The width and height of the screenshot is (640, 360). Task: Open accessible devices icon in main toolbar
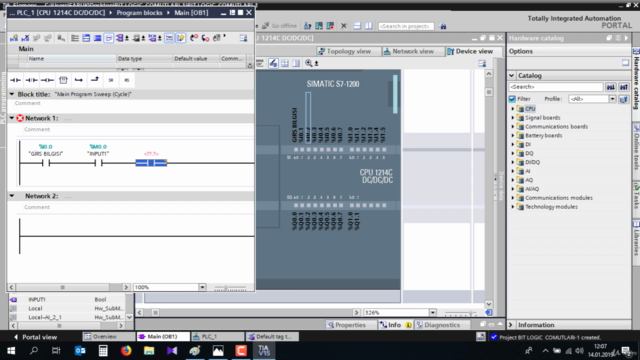[307, 26]
